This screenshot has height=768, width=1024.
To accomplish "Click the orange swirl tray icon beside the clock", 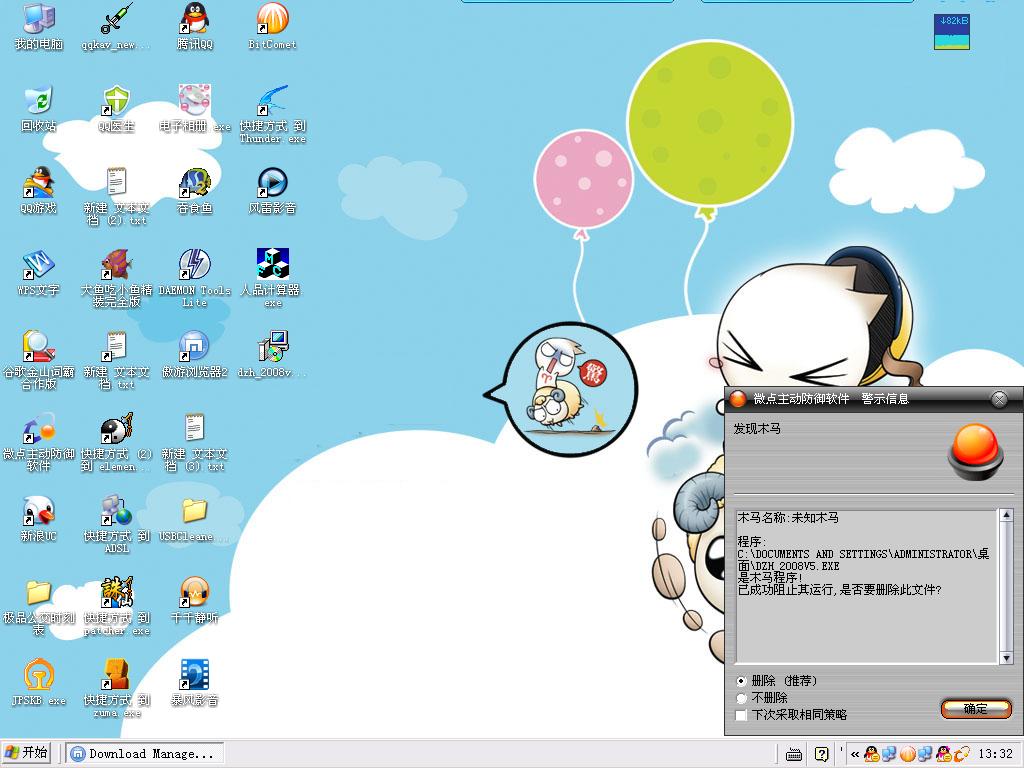I will [x=961, y=754].
